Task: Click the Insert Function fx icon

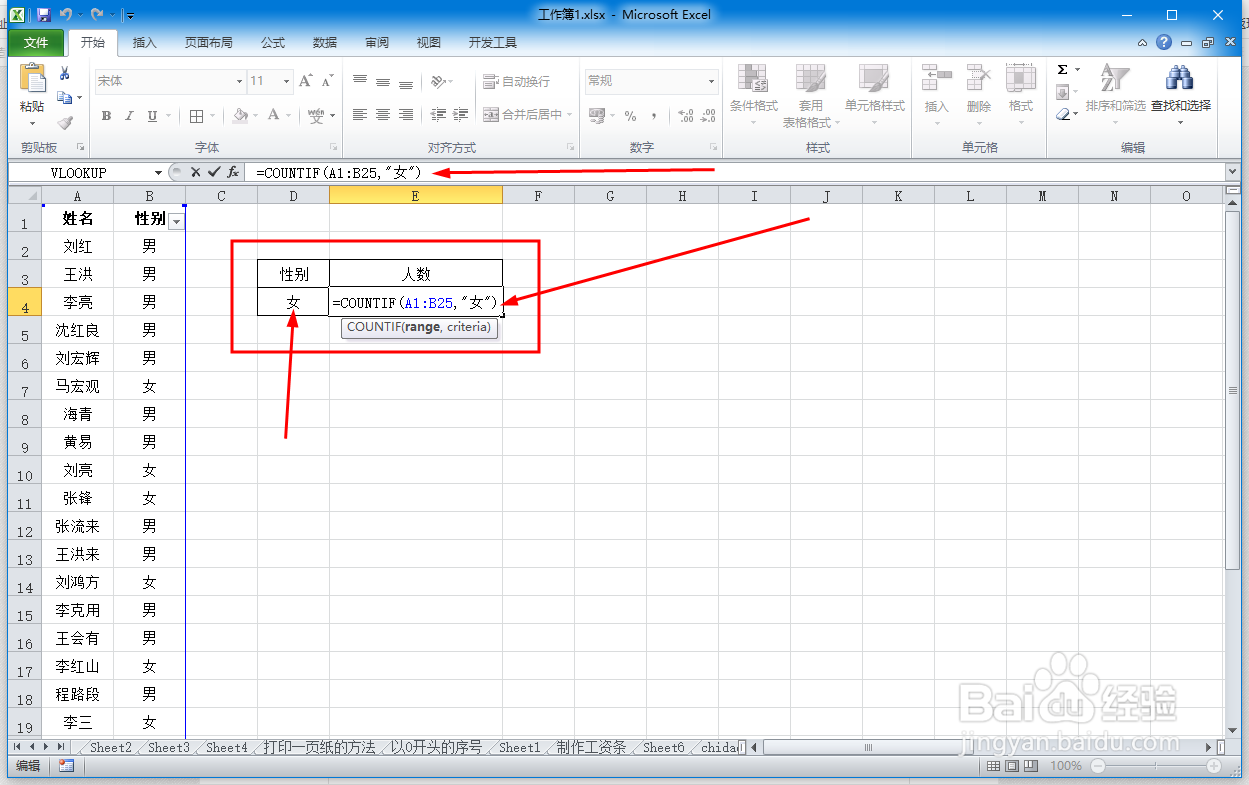Action: 233,172
